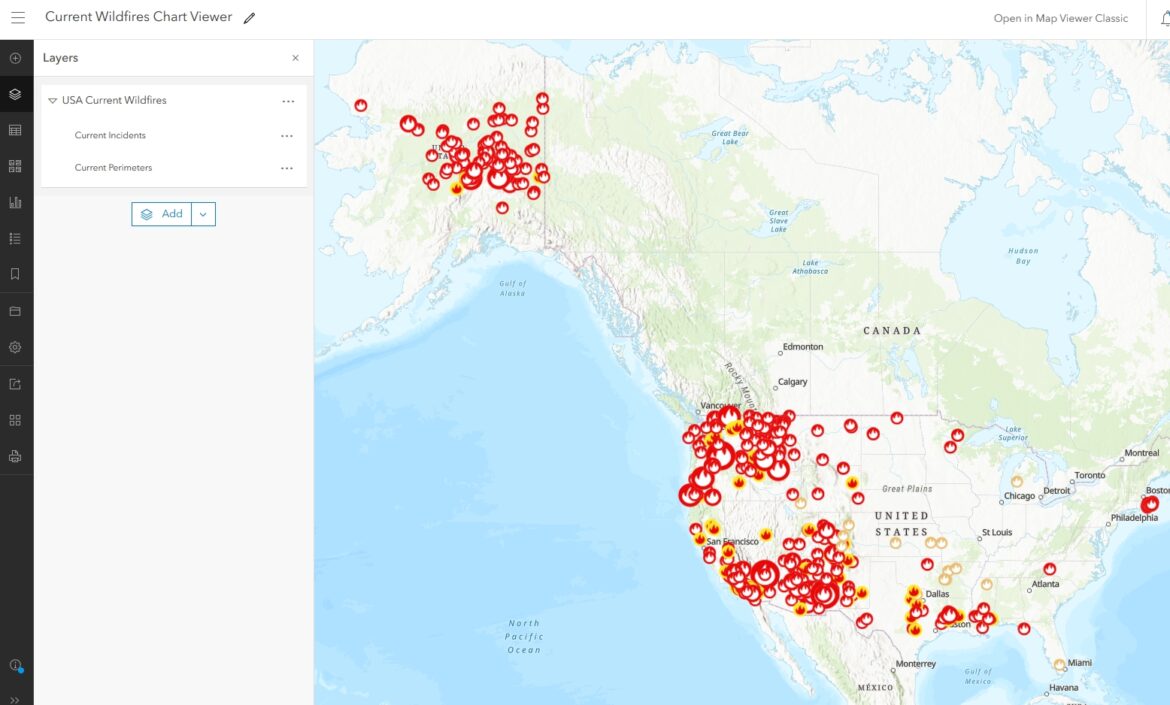Open the Basemap chooser icon
This screenshot has width=1170, height=705.
coord(15,166)
